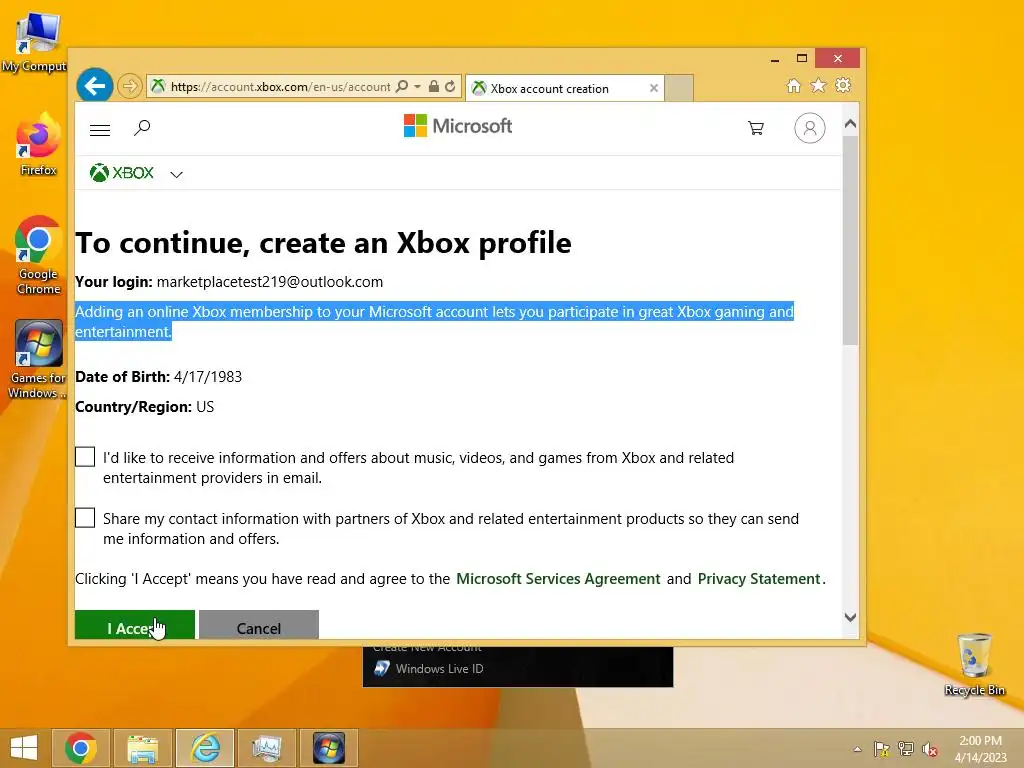
Task: Open the shopping cart icon
Action: [756, 128]
